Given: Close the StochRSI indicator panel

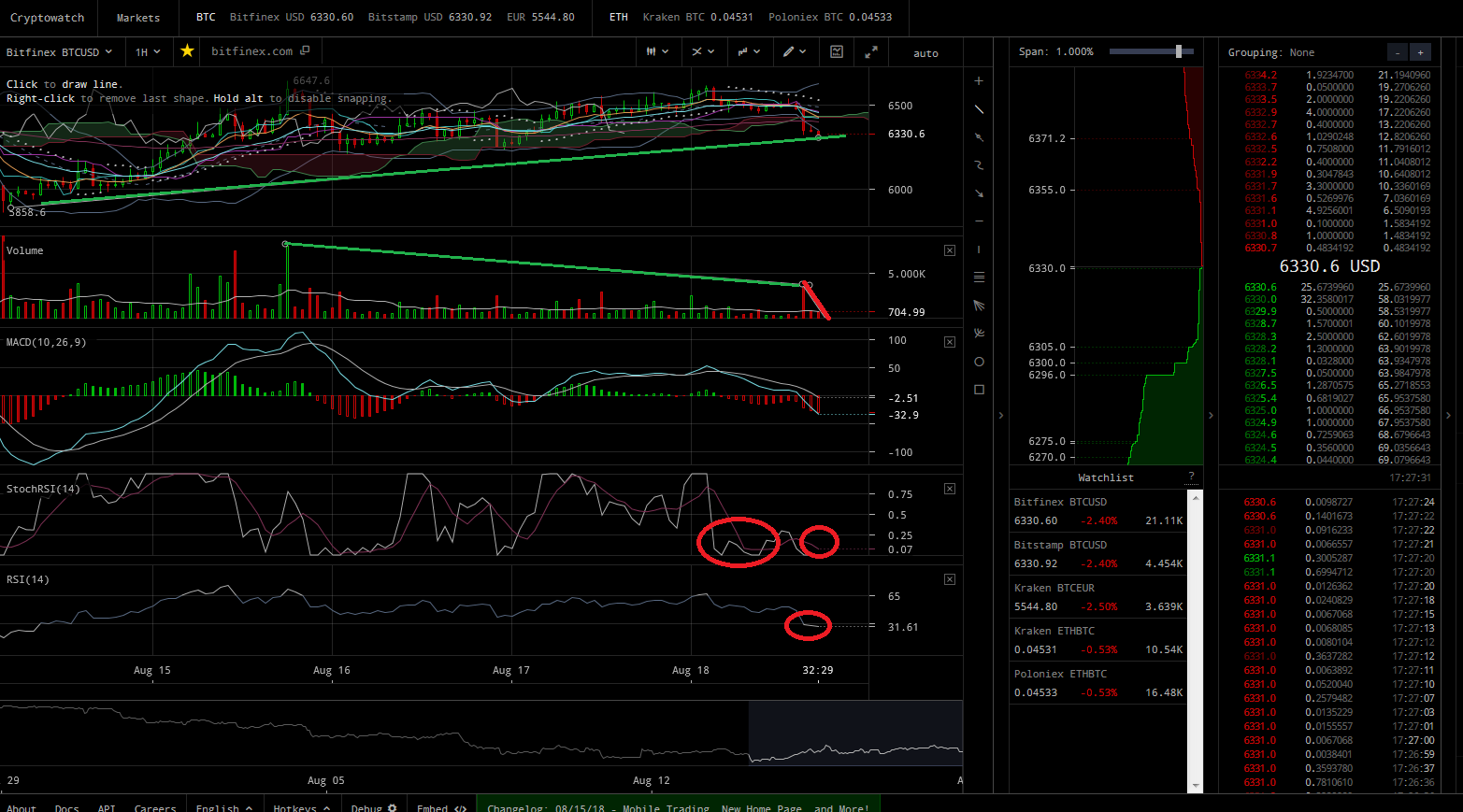Looking at the screenshot, I should 950,489.
